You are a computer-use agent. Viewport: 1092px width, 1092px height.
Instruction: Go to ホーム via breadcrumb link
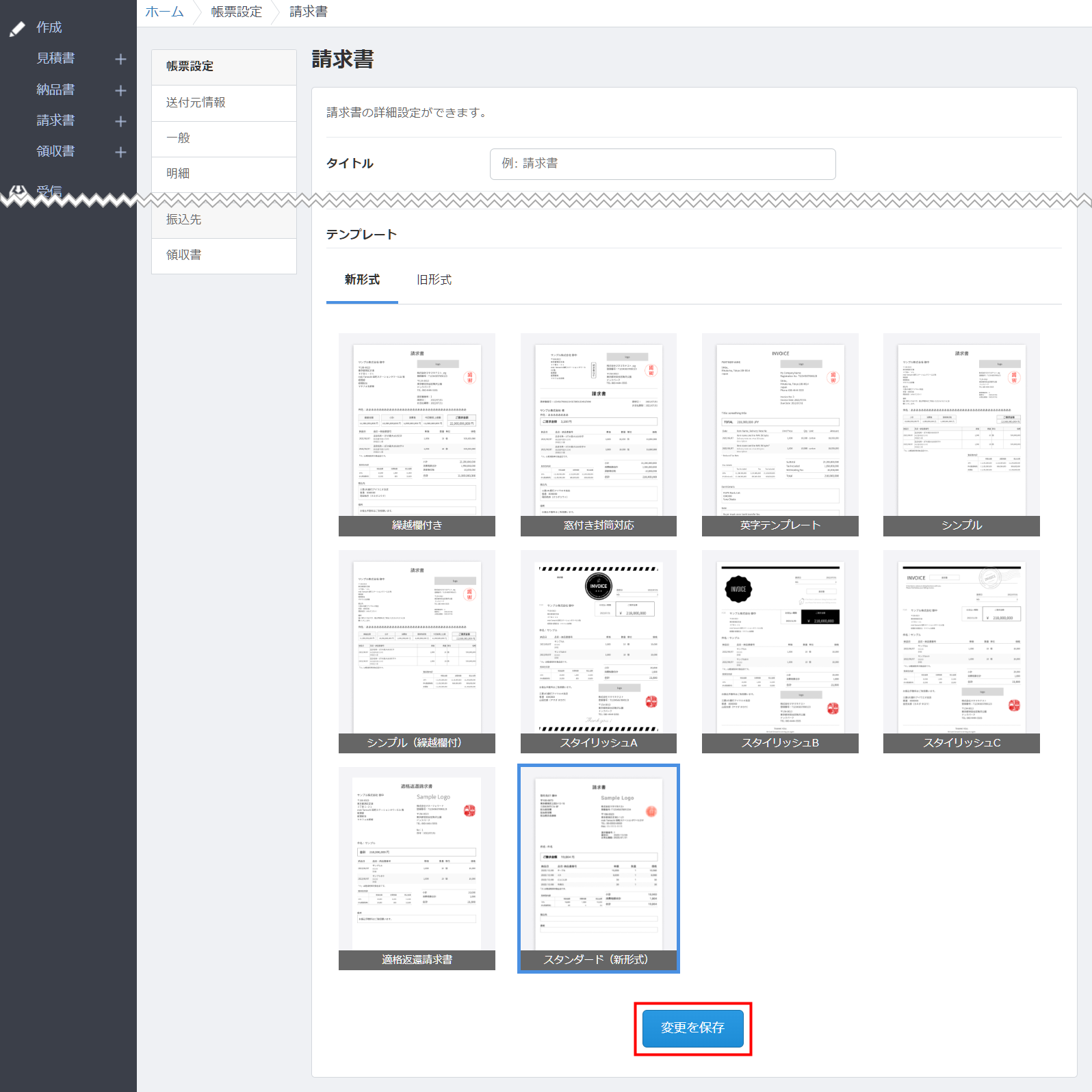click(x=164, y=12)
